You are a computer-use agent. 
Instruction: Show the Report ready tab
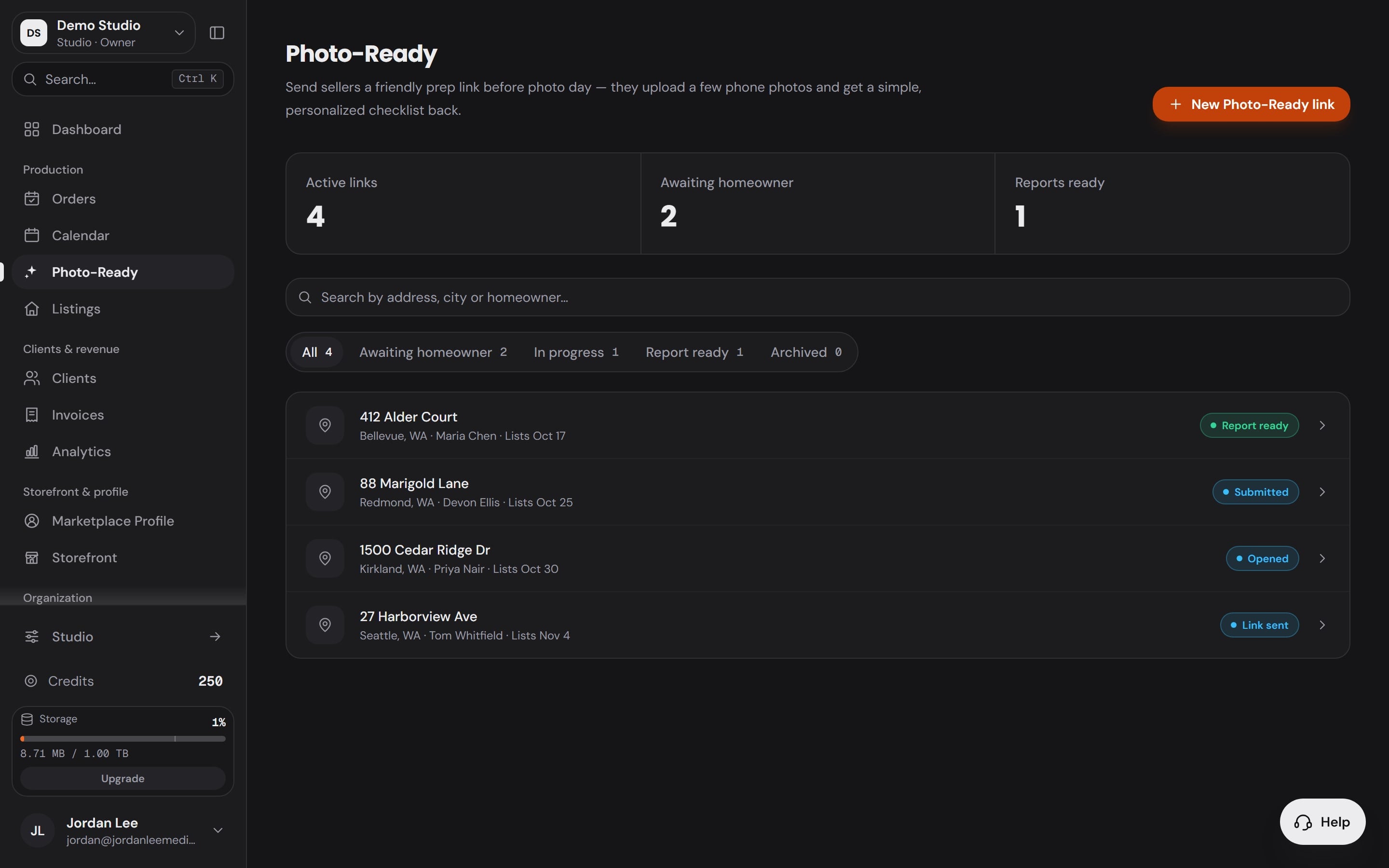click(x=694, y=352)
